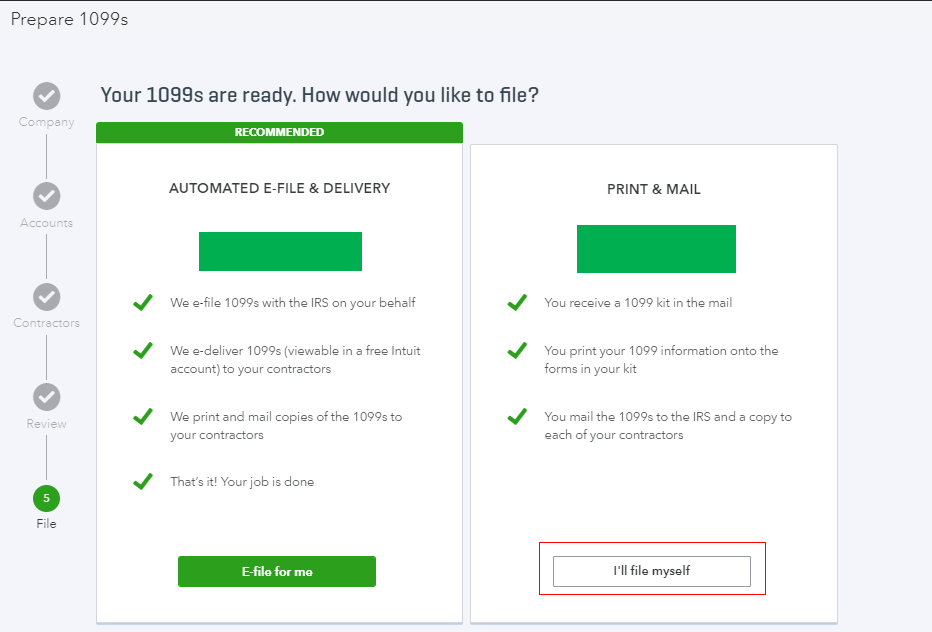Screen dimensions: 932x632
Task: Click the step 5 File circle icon
Action: coord(46,497)
